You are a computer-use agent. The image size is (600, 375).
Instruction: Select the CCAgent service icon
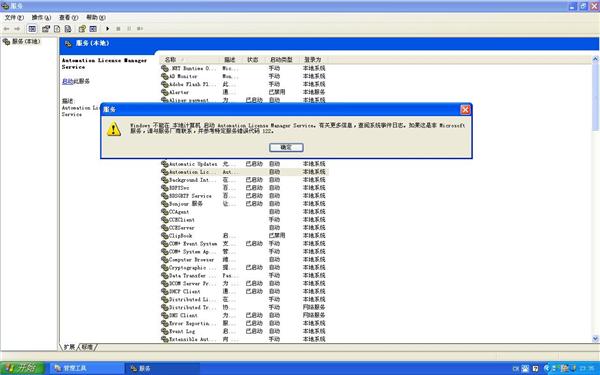(x=165, y=212)
